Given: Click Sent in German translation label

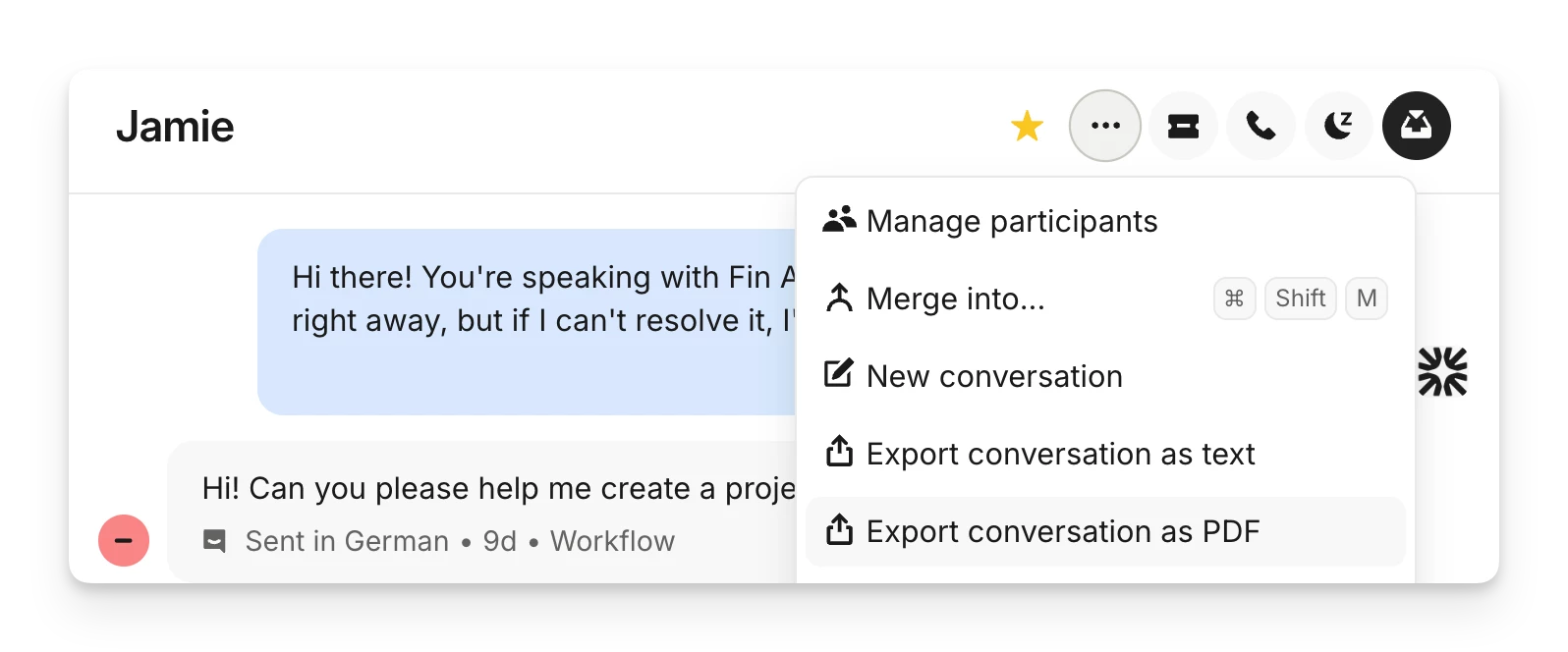Looking at the screenshot, I should point(347,541).
